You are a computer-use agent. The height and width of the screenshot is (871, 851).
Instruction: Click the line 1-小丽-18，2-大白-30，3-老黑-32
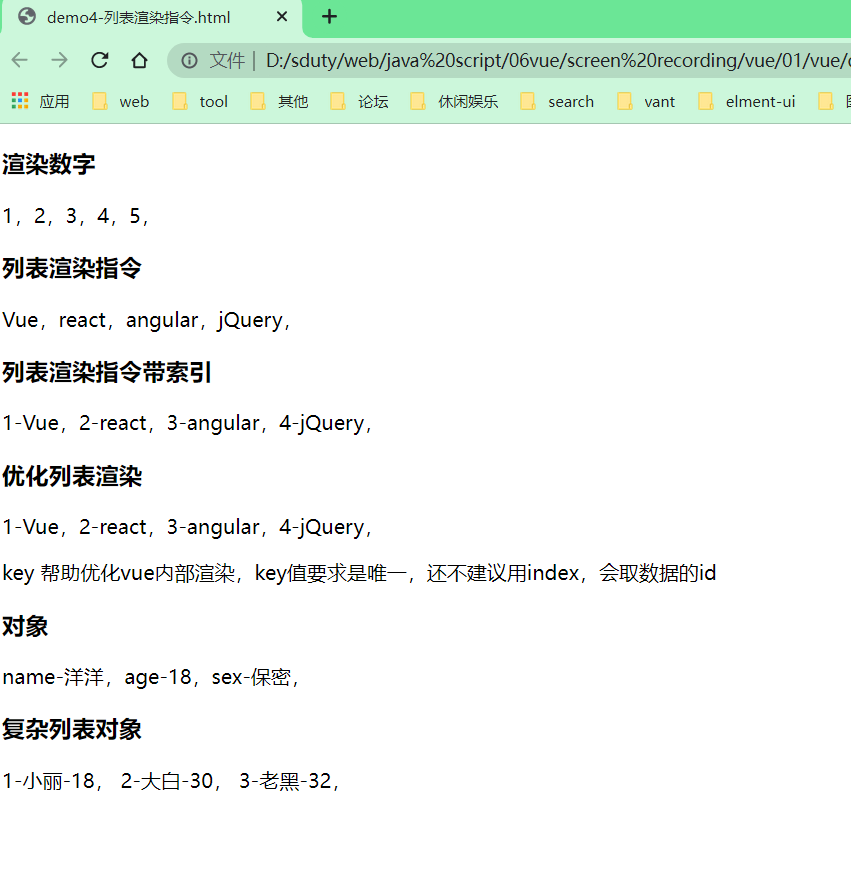[x=171, y=781]
